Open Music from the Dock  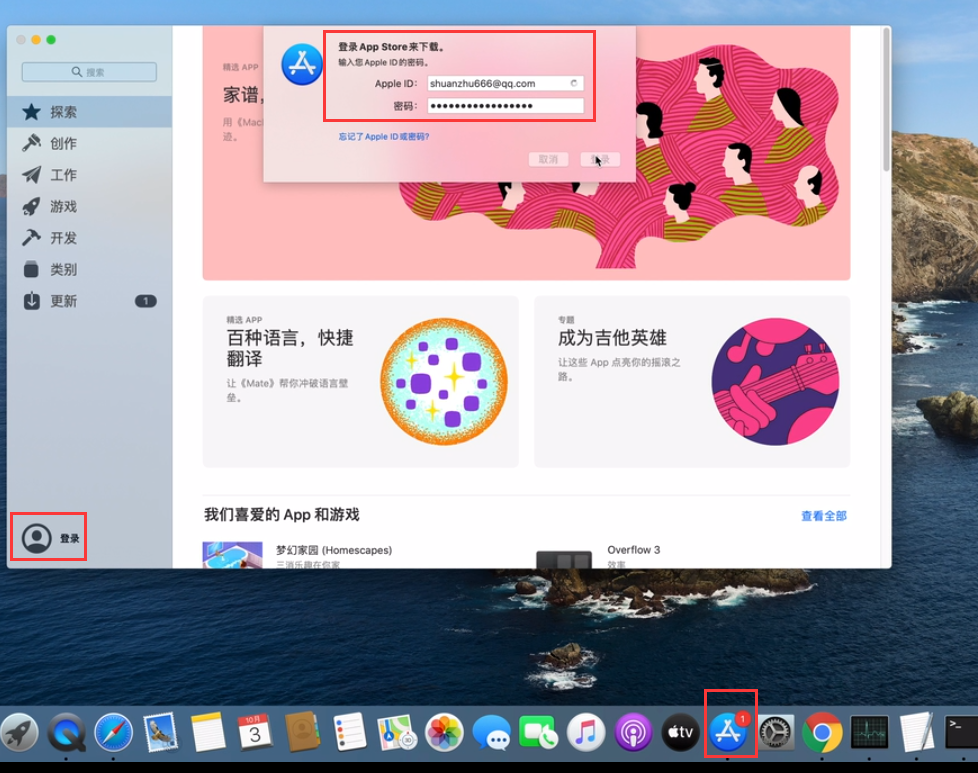tap(586, 732)
